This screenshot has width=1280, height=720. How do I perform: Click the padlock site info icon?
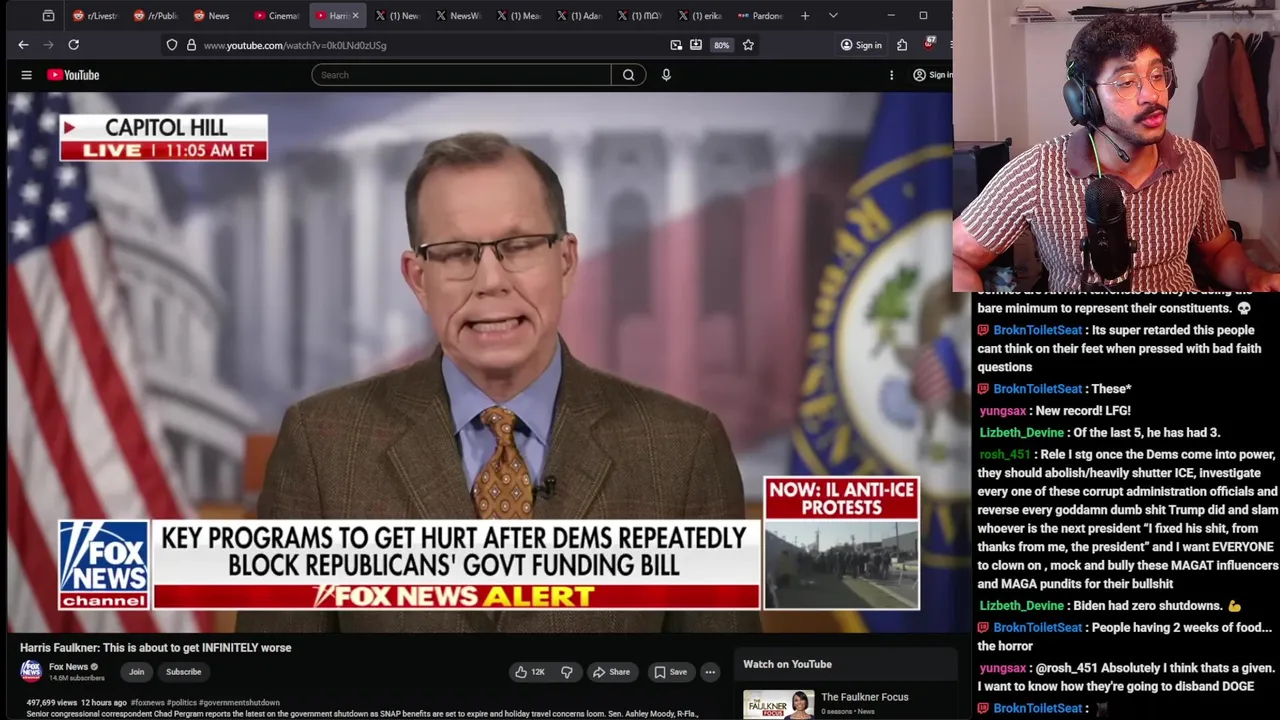click(x=191, y=45)
